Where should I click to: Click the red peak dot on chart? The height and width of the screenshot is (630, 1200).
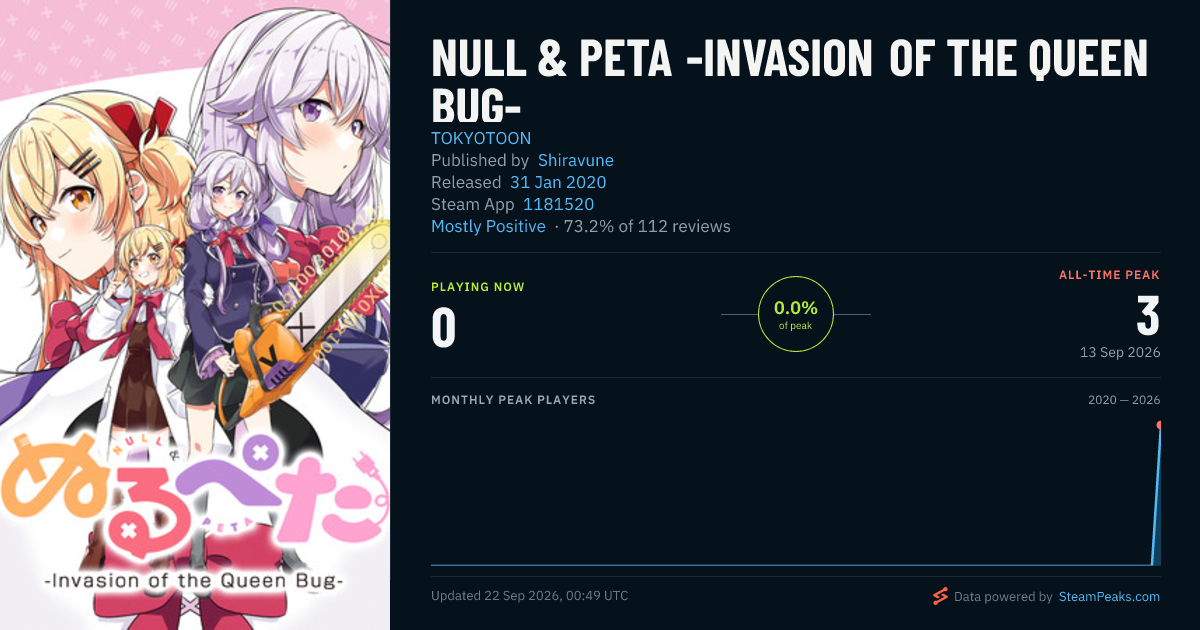[1160, 425]
